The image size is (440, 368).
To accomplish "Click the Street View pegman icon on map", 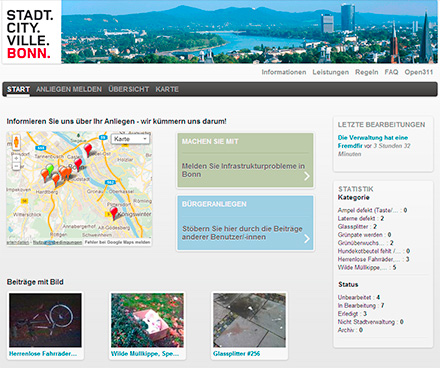I will pos(16,142).
